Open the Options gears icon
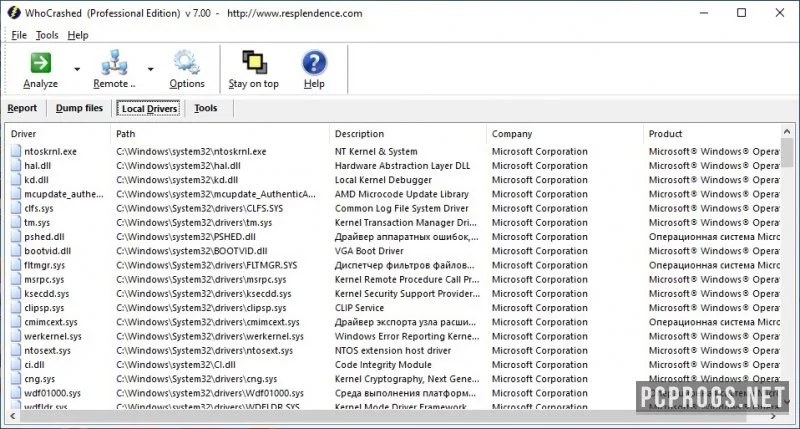800x429 pixels. [187, 63]
